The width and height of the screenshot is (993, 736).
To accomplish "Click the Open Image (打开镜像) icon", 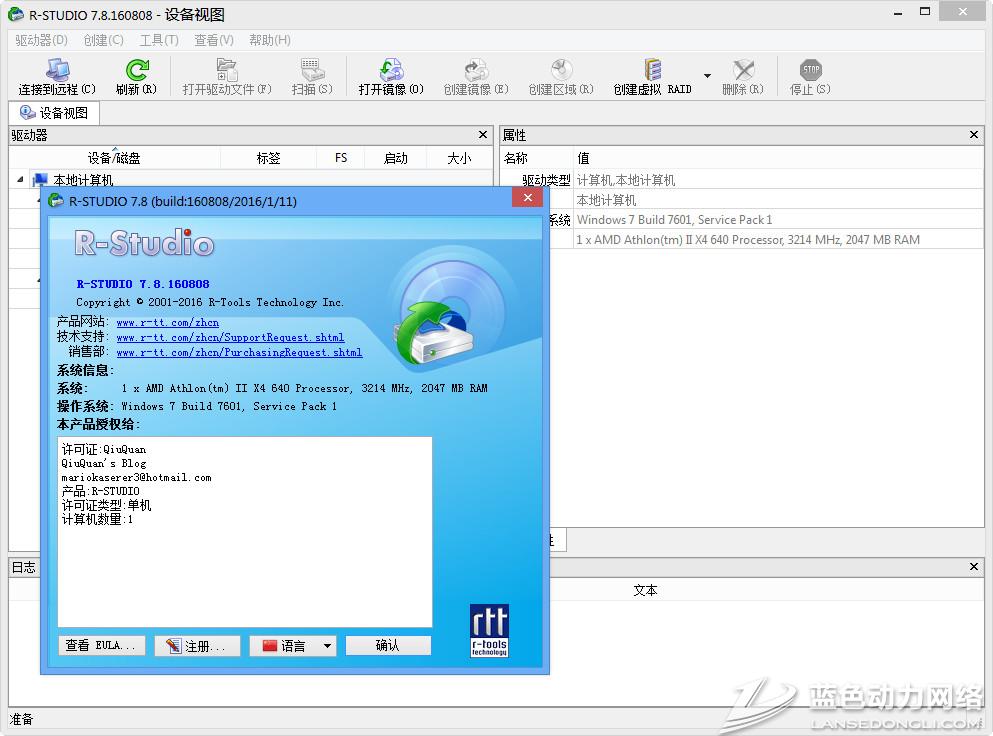I will coord(391,71).
